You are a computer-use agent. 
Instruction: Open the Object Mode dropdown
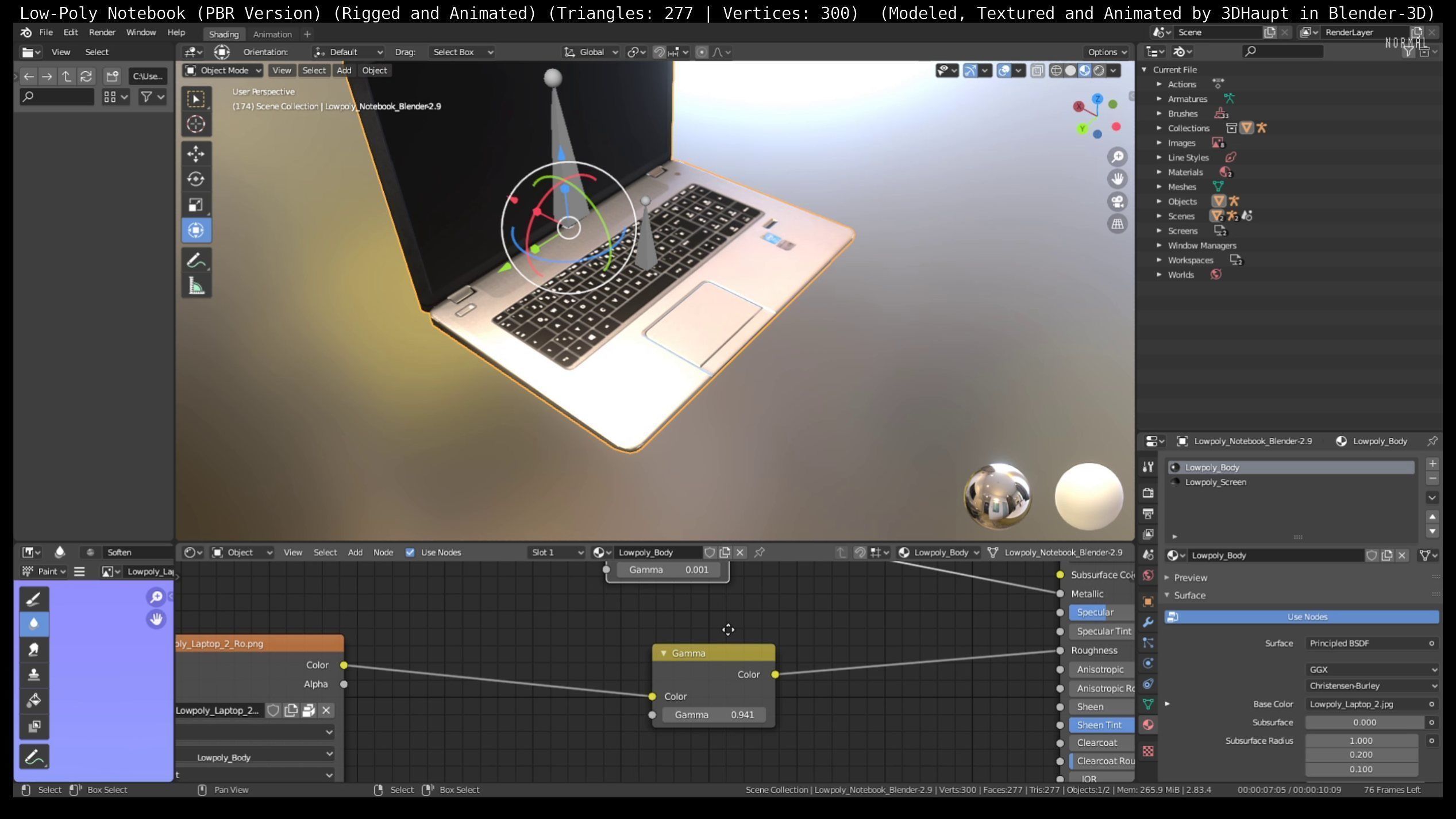pyautogui.click(x=224, y=70)
